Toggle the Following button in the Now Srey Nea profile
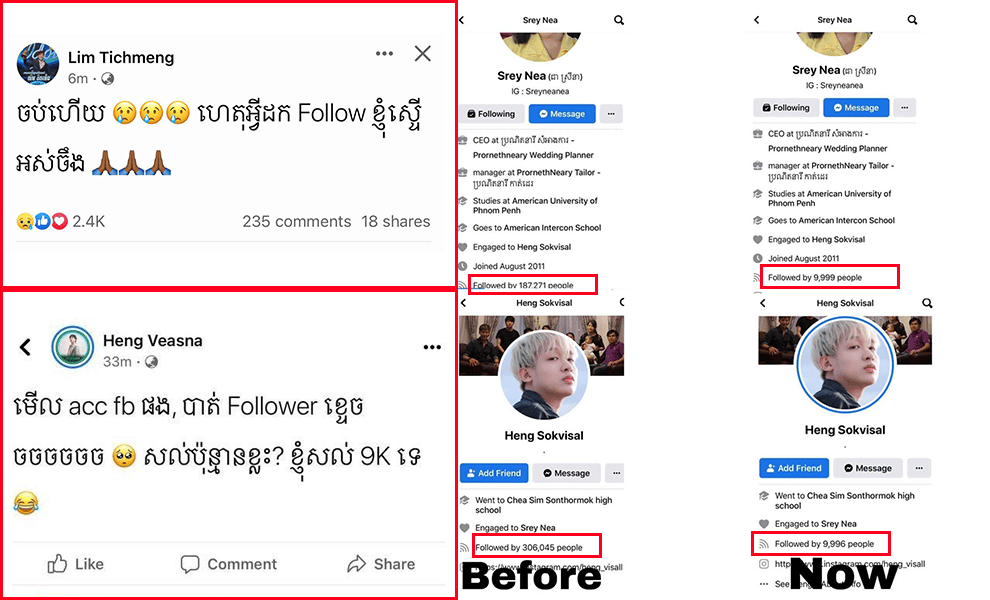Screen dimensions: 990x600 [x=786, y=107]
